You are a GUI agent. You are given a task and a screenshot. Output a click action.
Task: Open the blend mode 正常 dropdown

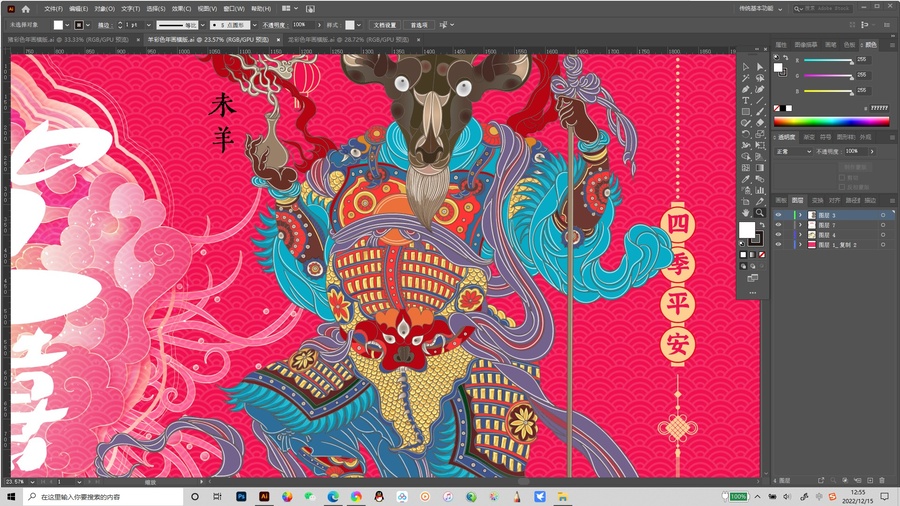point(794,151)
